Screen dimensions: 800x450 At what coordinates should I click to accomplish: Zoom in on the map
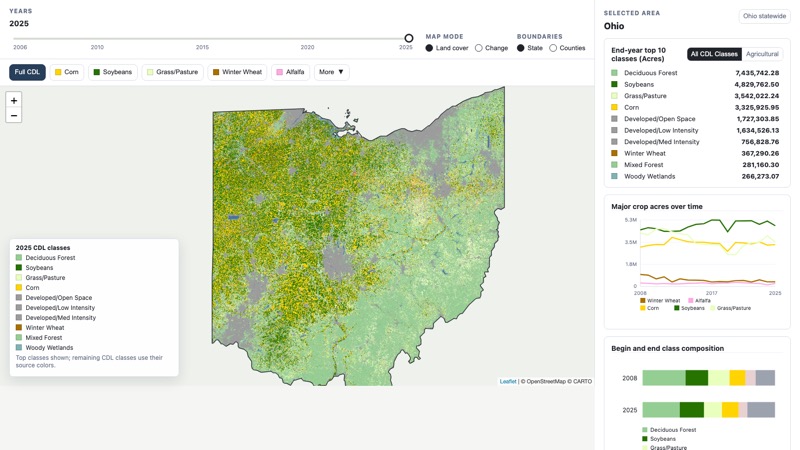tap(14, 101)
